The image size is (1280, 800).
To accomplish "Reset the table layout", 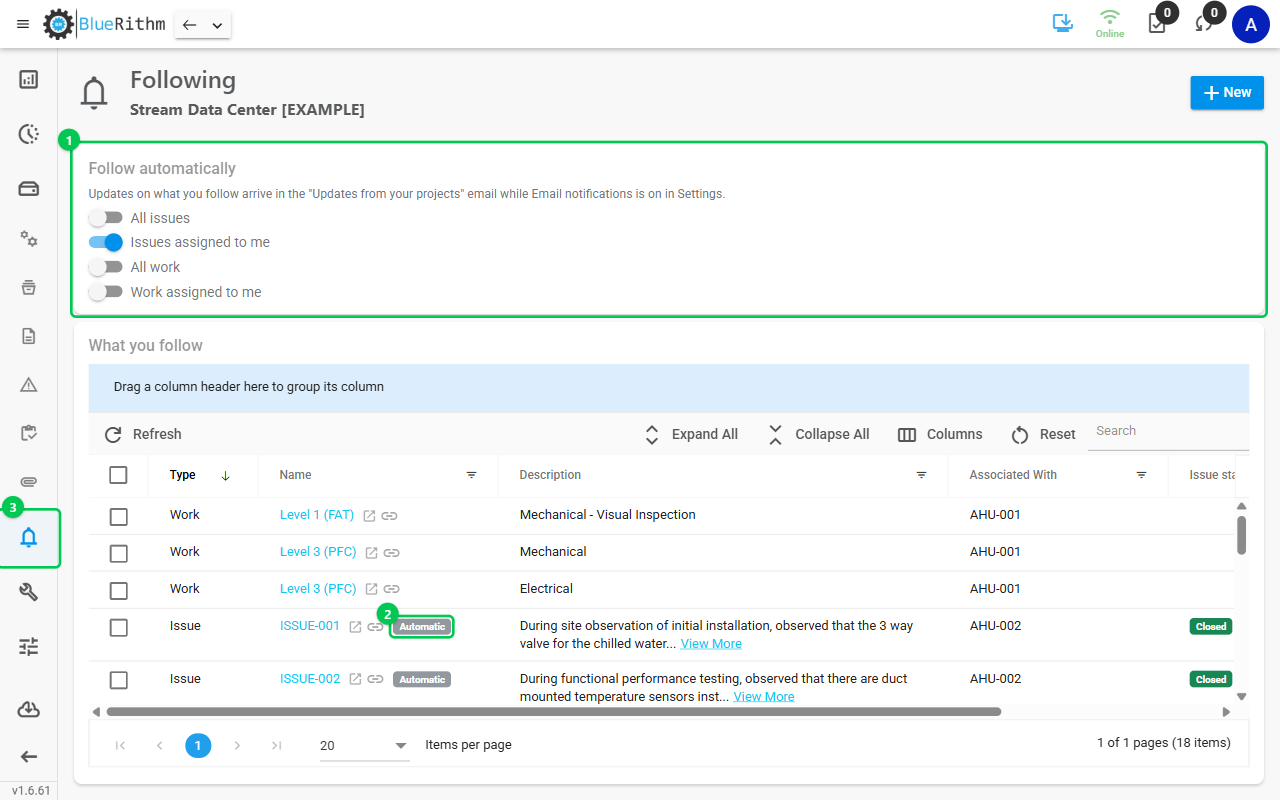I will [x=1043, y=434].
